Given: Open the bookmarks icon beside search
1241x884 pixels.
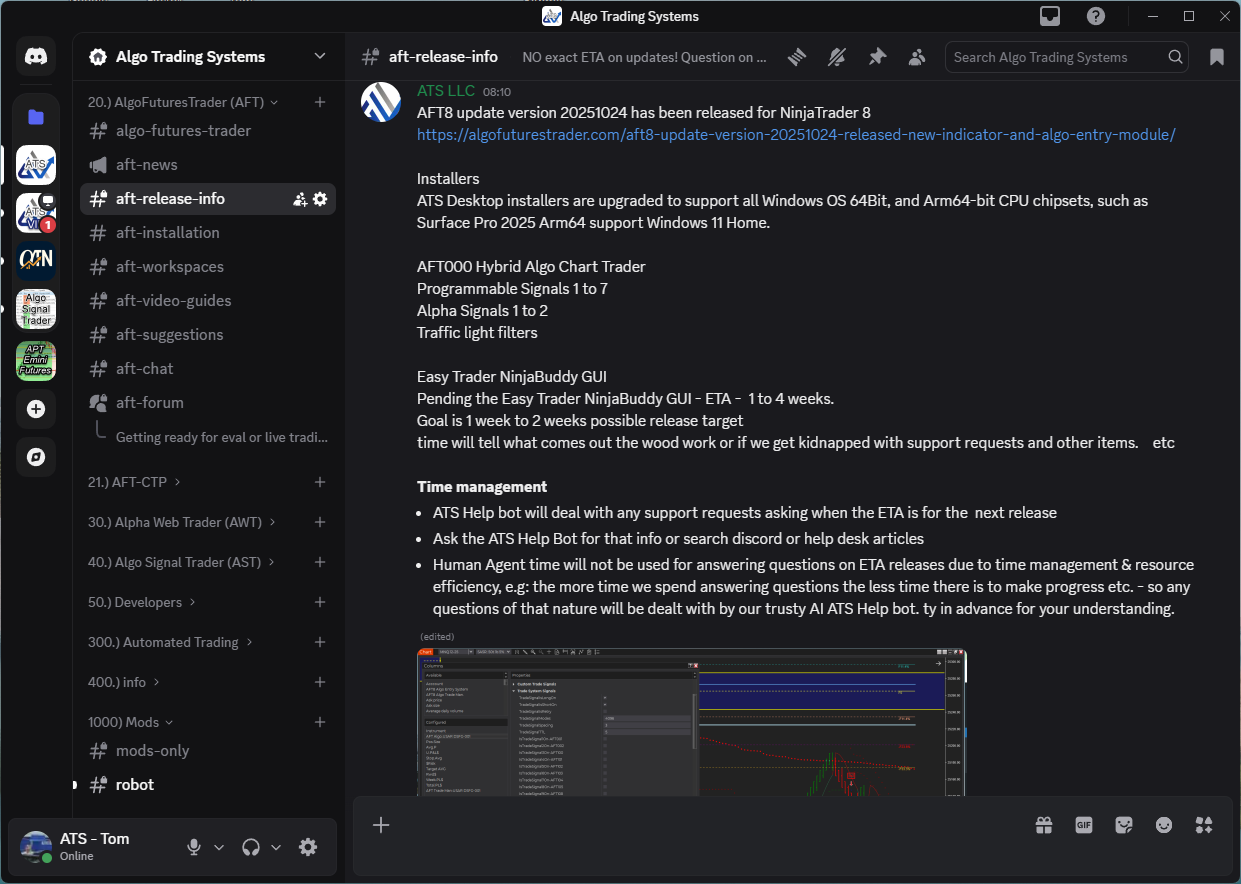Looking at the screenshot, I should click(1217, 57).
